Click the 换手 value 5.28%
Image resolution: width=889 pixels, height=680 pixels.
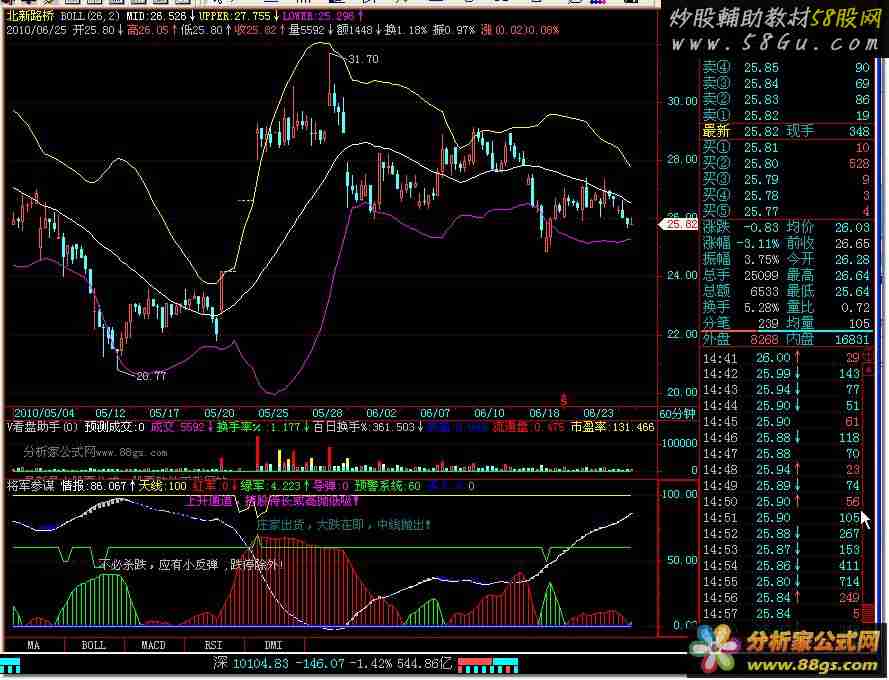coord(761,307)
